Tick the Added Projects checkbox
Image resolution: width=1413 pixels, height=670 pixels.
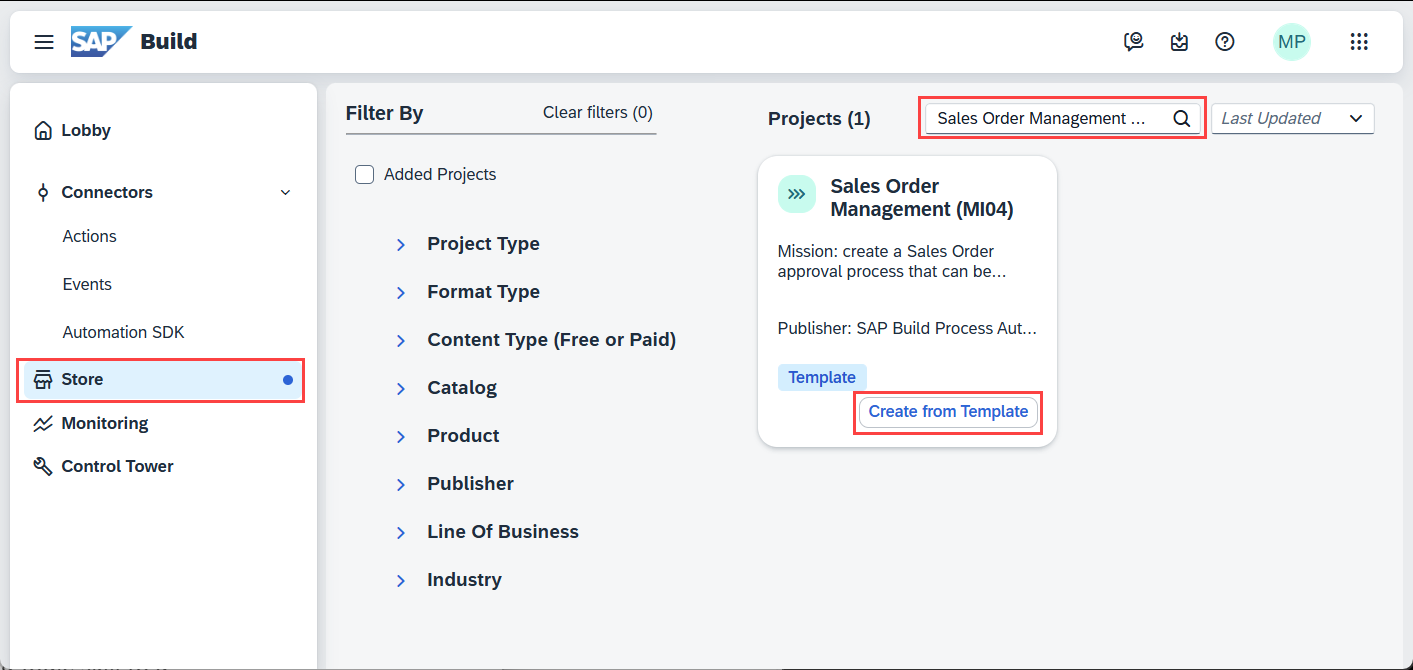(365, 174)
